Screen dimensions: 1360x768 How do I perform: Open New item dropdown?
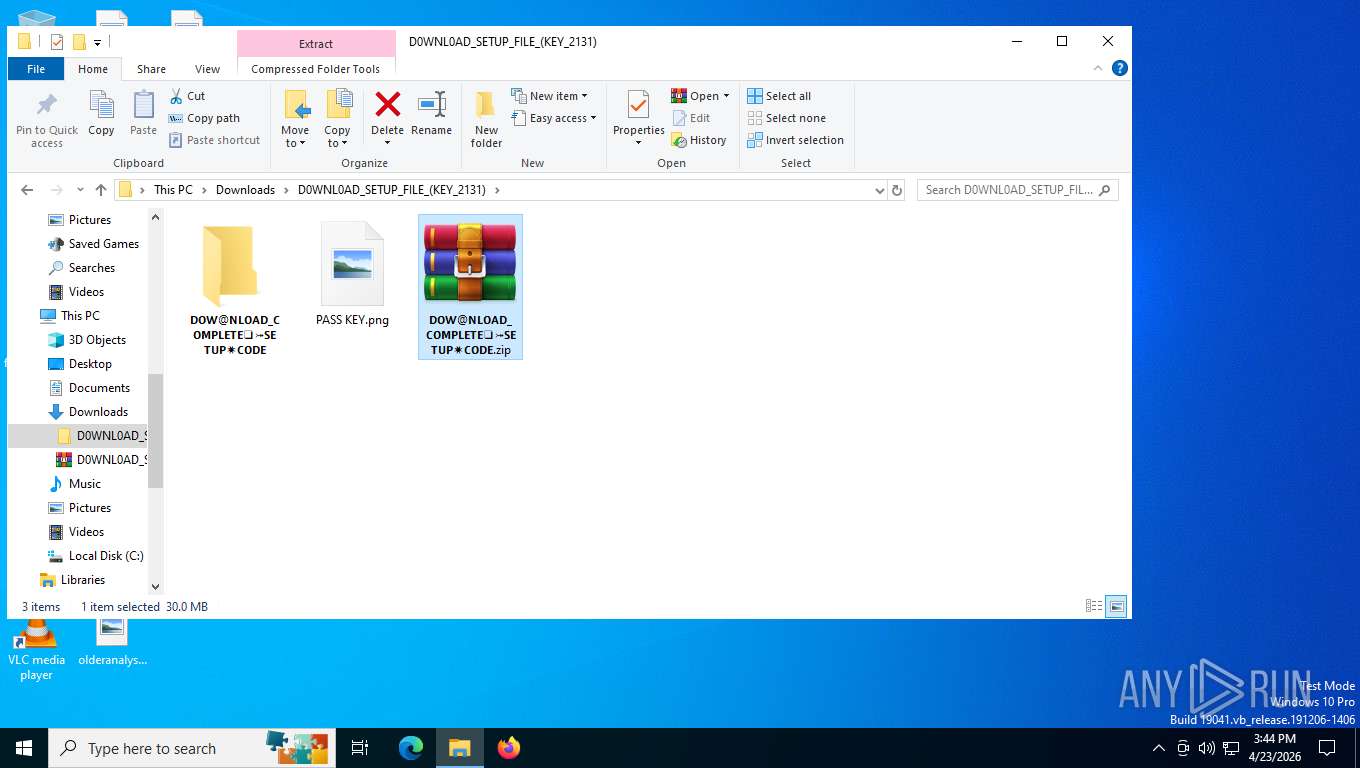(x=549, y=96)
